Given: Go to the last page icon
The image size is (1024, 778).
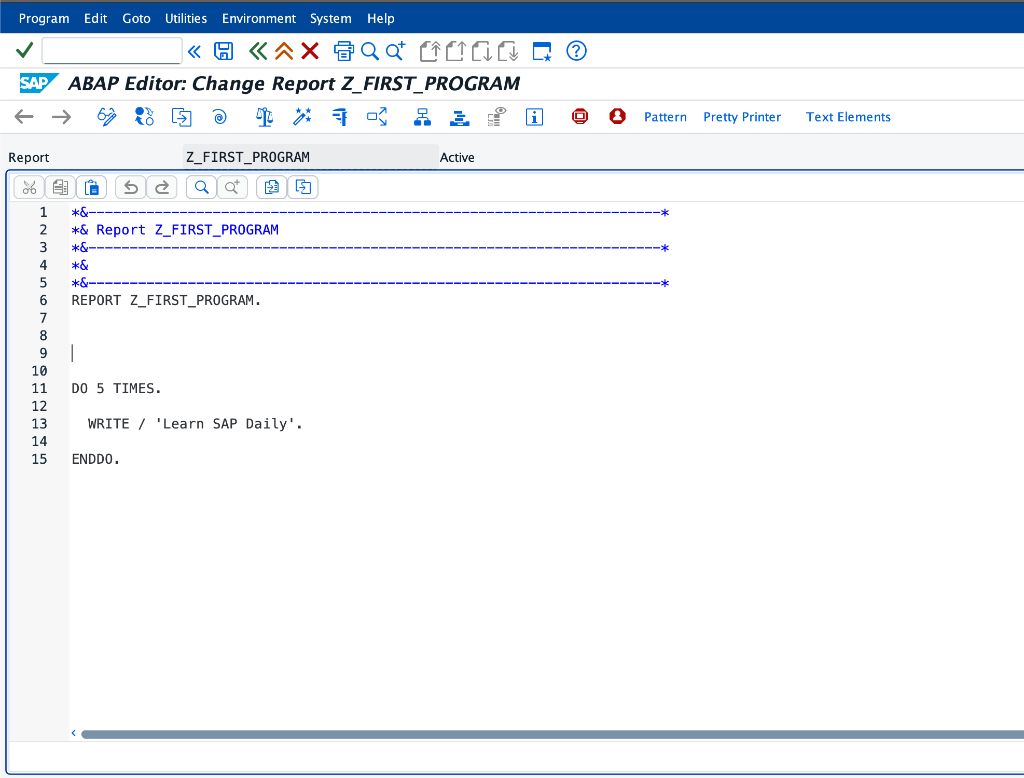Looking at the screenshot, I should pos(507,51).
